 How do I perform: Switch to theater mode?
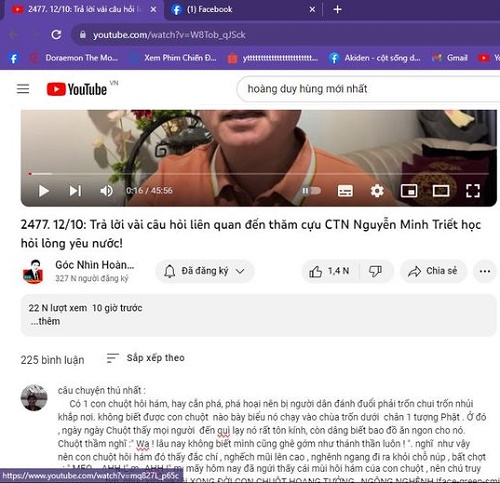[441, 191]
